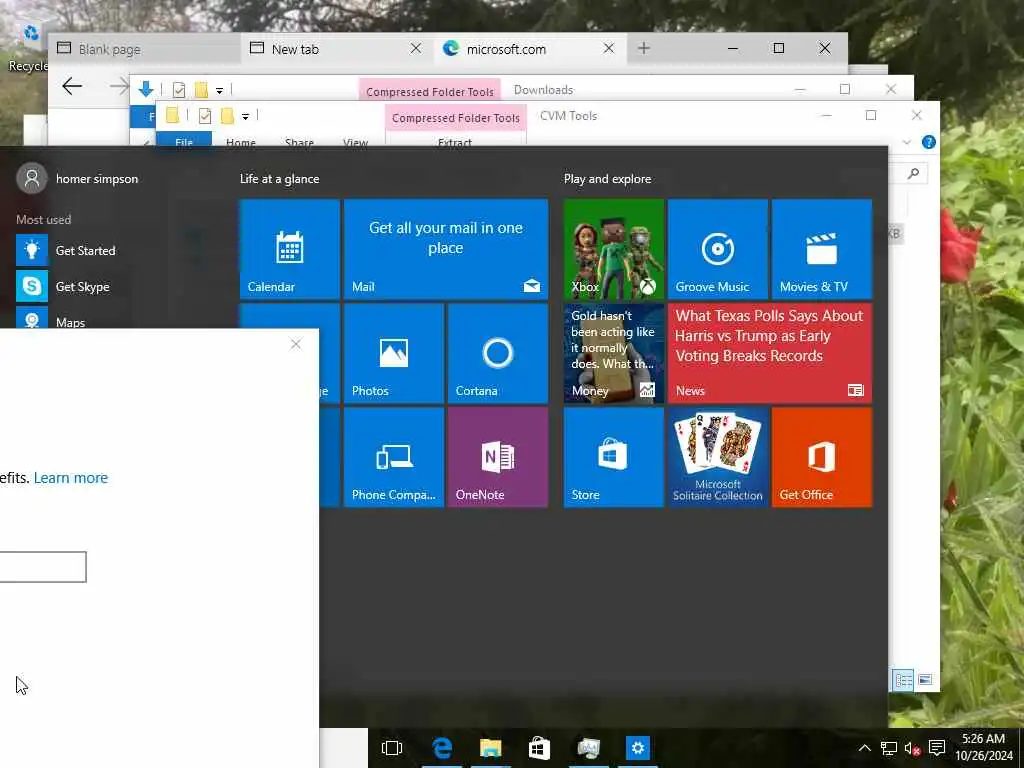Open Help icon in CVM Tools window
Image resolution: width=1024 pixels, height=768 pixels.
(929, 142)
